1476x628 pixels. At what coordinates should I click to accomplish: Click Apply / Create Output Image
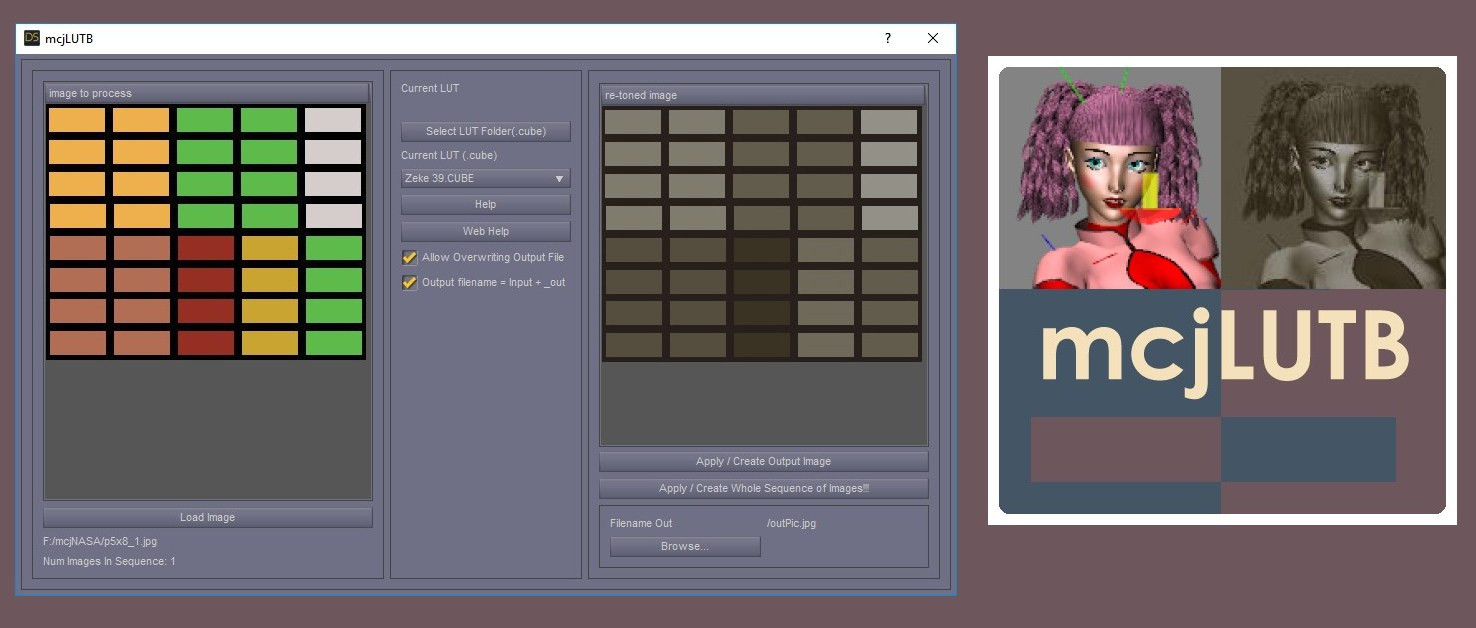point(764,461)
